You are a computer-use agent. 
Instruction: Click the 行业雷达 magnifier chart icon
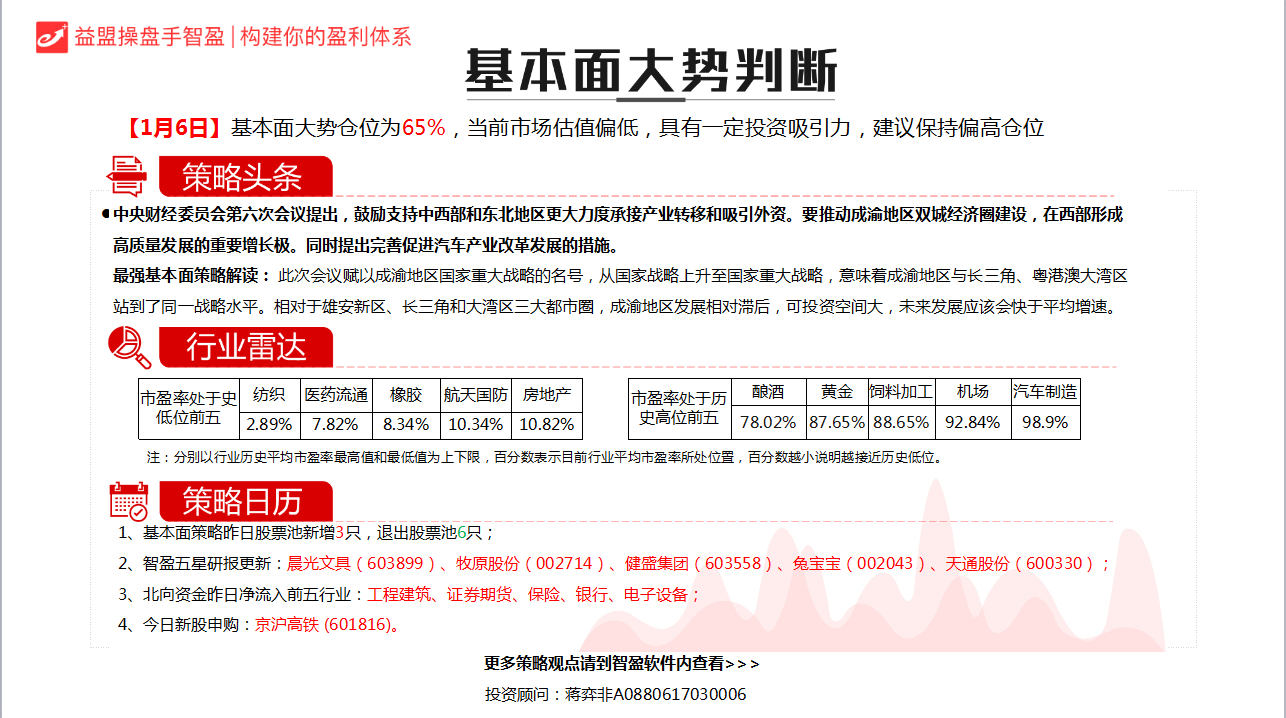tap(129, 347)
